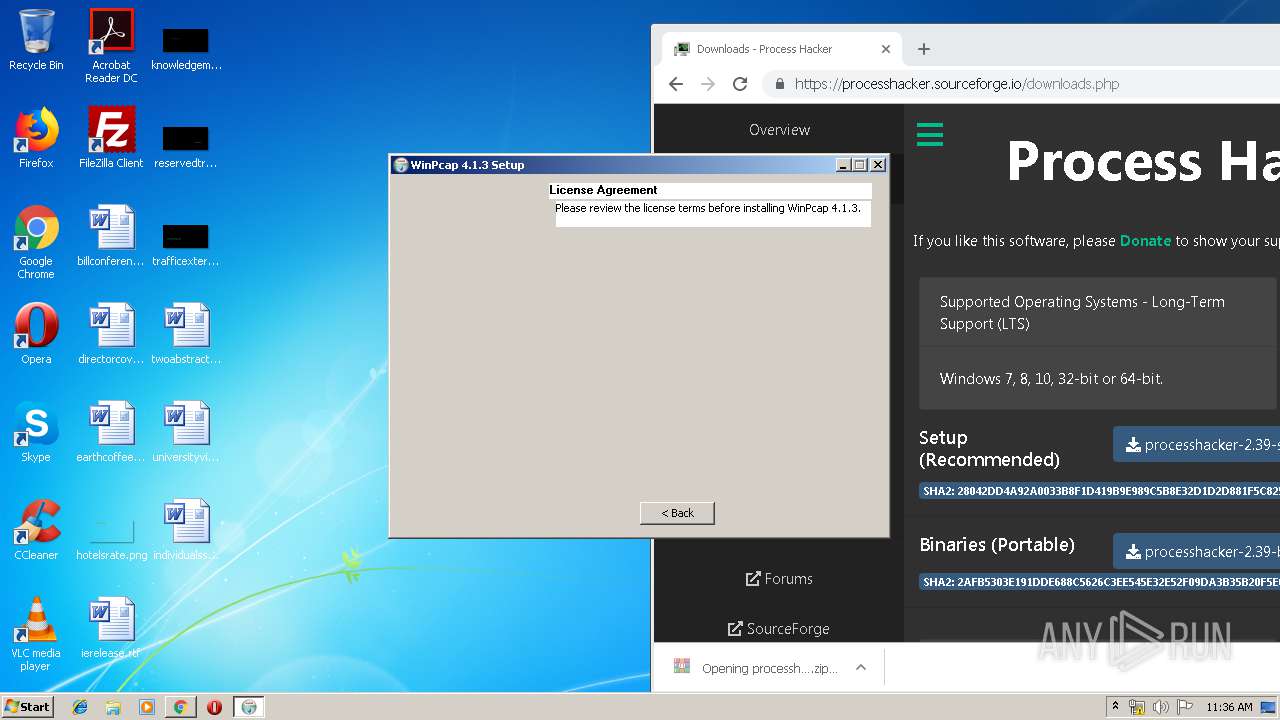Minimize the WinPcap 4.1.3 Setup window
Screen dimensions: 1280x720
(843, 165)
